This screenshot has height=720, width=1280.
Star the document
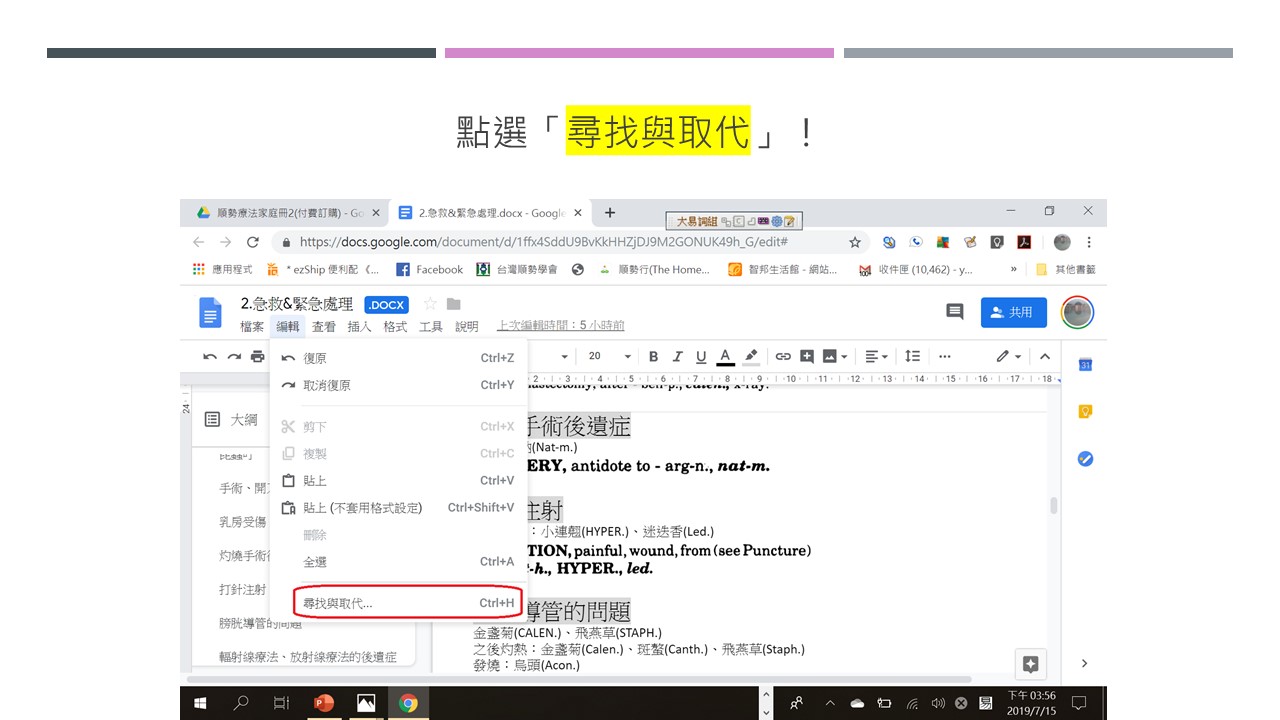[430, 304]
